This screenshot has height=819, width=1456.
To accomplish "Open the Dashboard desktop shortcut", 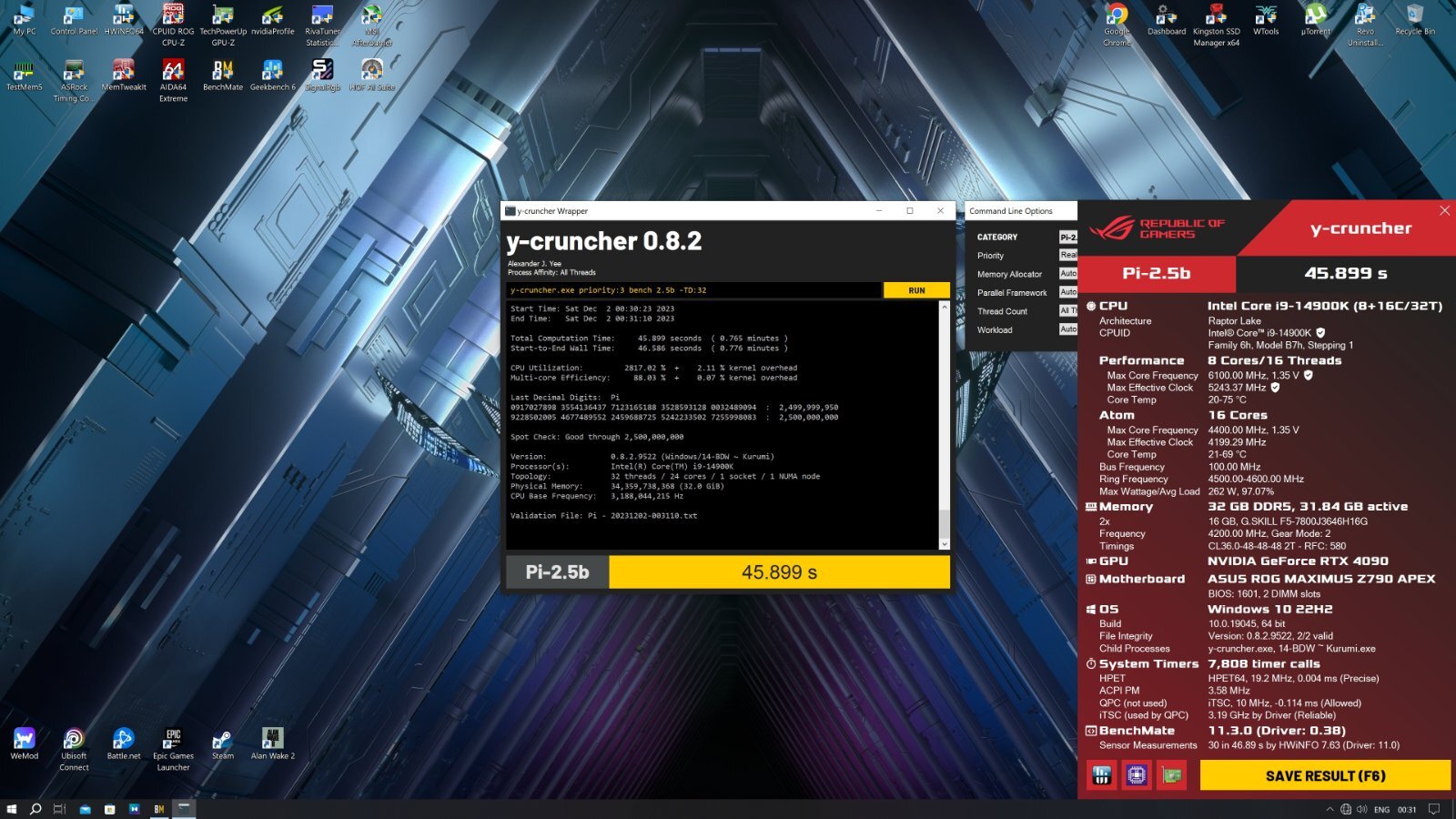I will pos(1167,21).
